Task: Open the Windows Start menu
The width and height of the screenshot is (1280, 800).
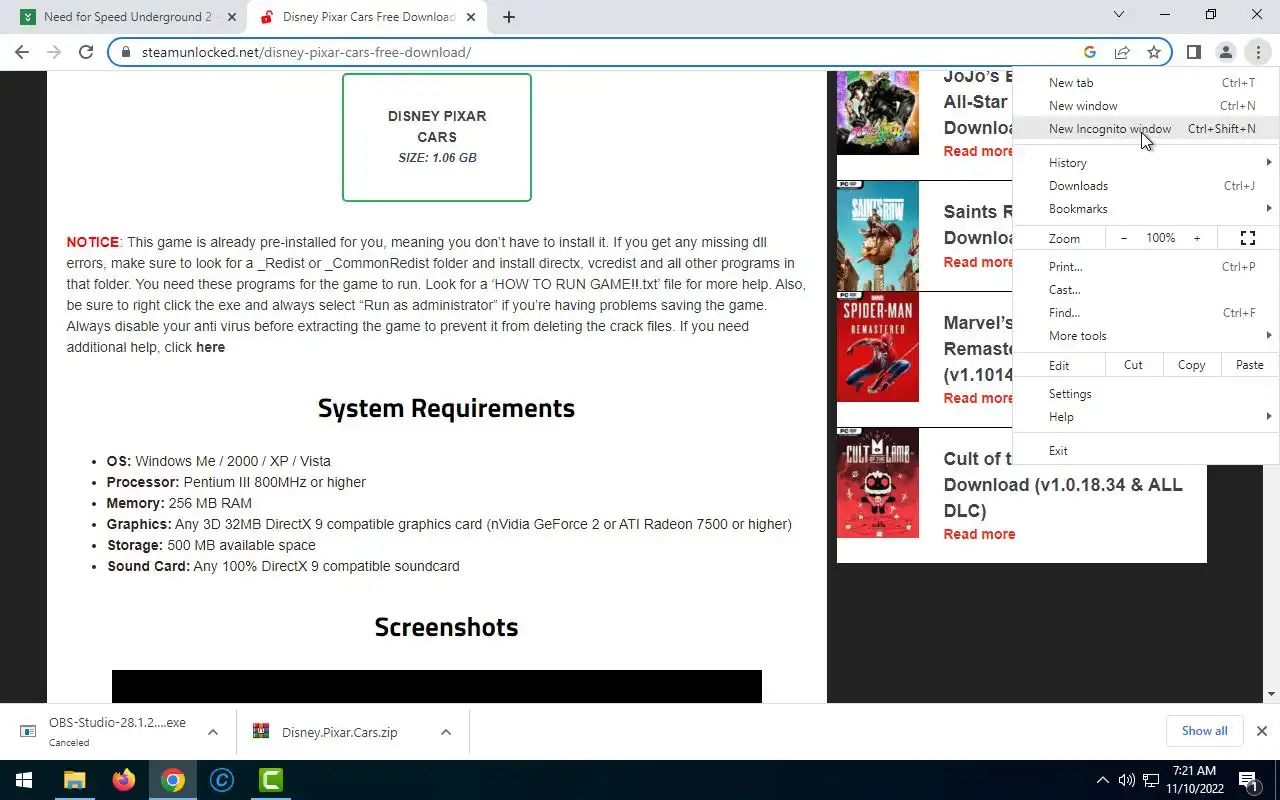Action: click(24, 780)
